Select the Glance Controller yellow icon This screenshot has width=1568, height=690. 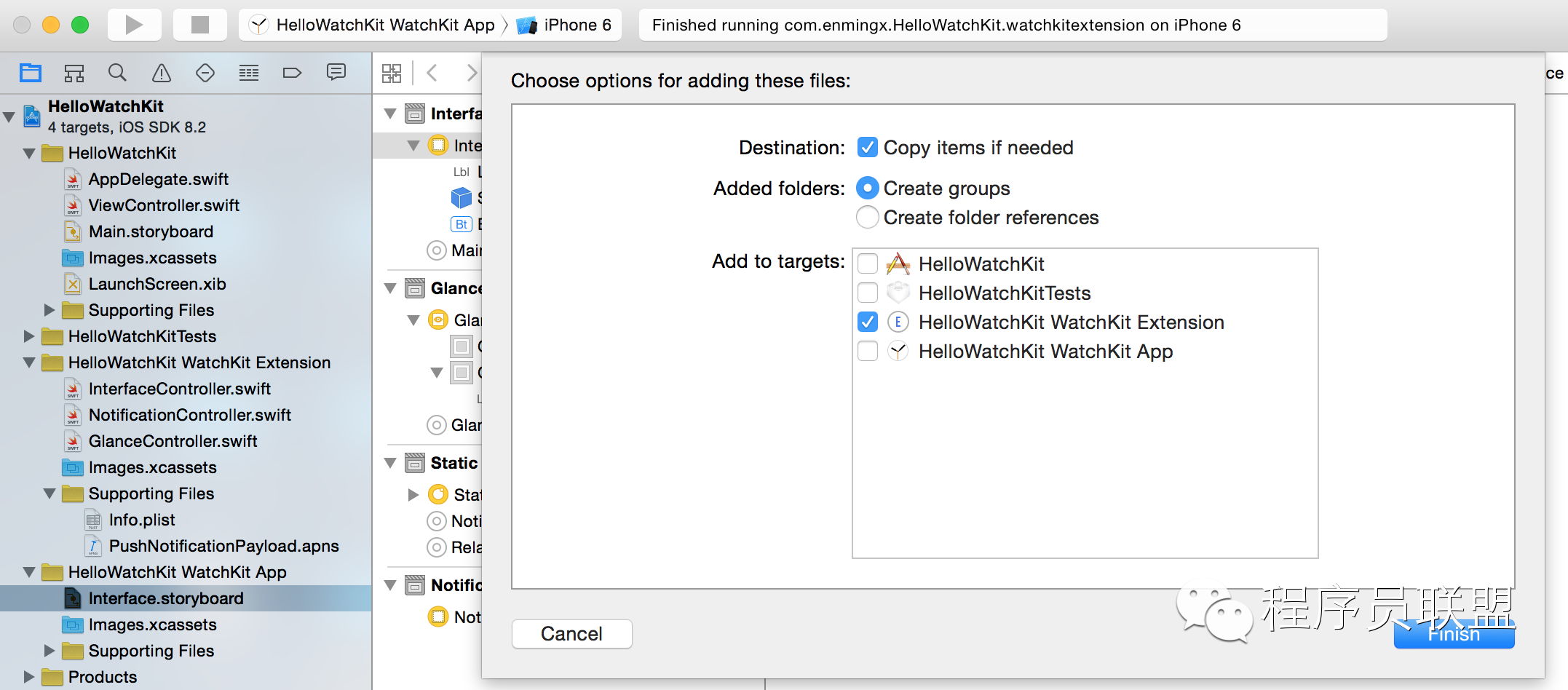tap(438, 320)
